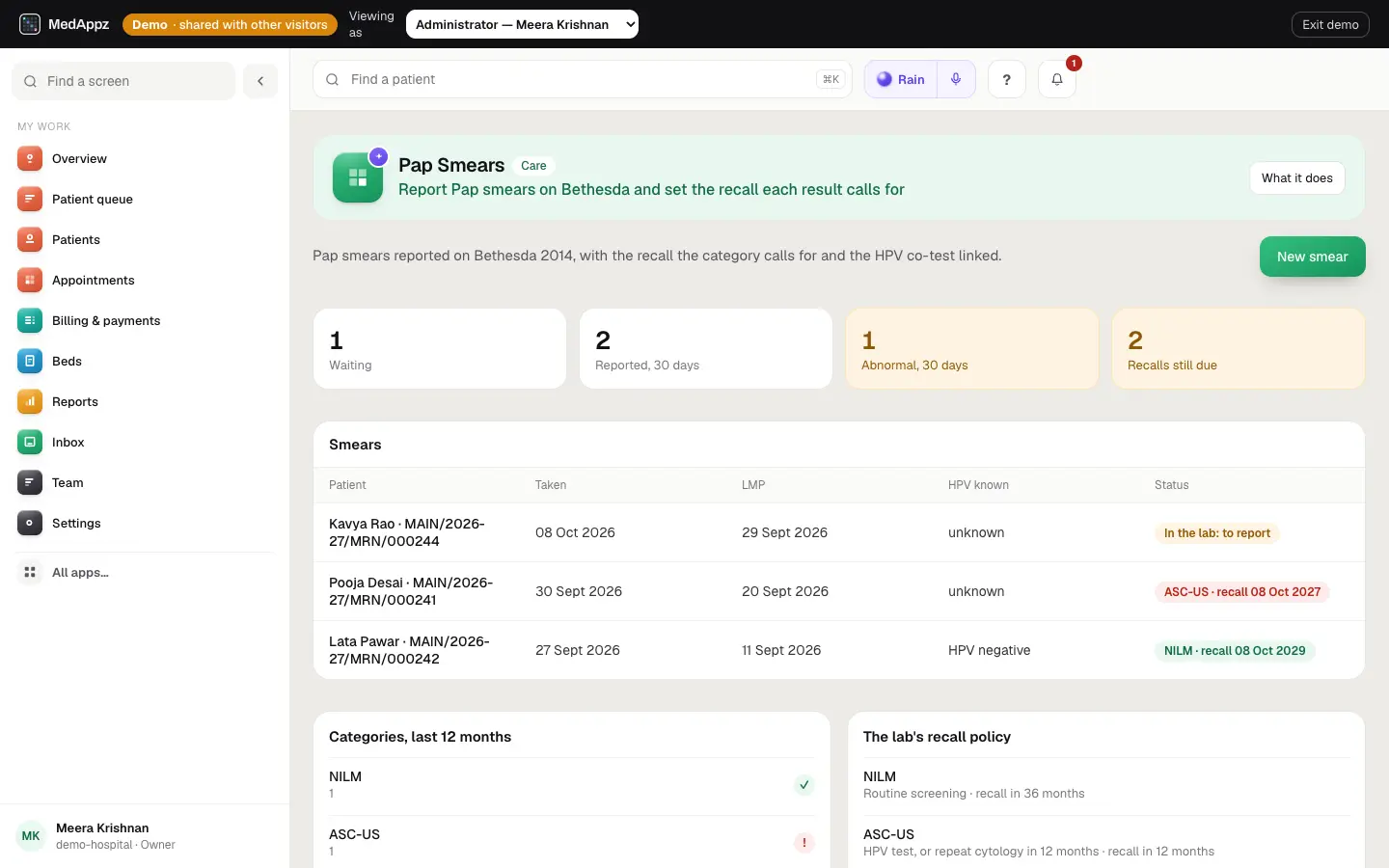1389x868 pixels.
Task: Click the Pap Smears app icon
Action: pyautogui.click(x=358, y=177)
